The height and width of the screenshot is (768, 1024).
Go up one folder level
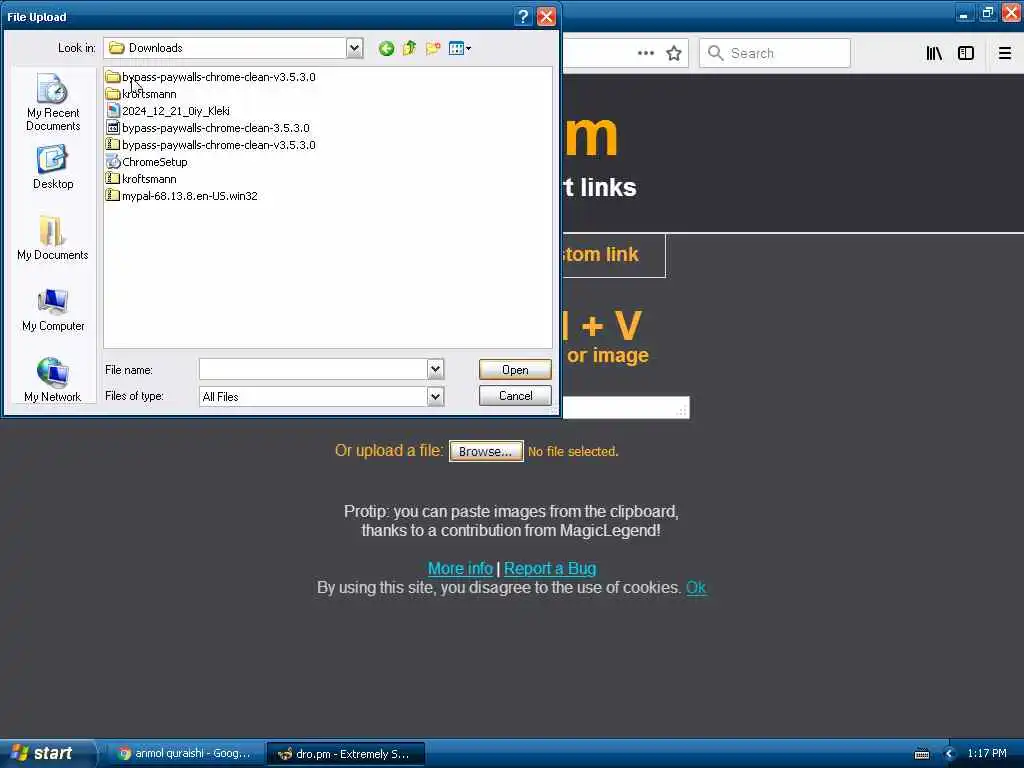pos(409,48)
